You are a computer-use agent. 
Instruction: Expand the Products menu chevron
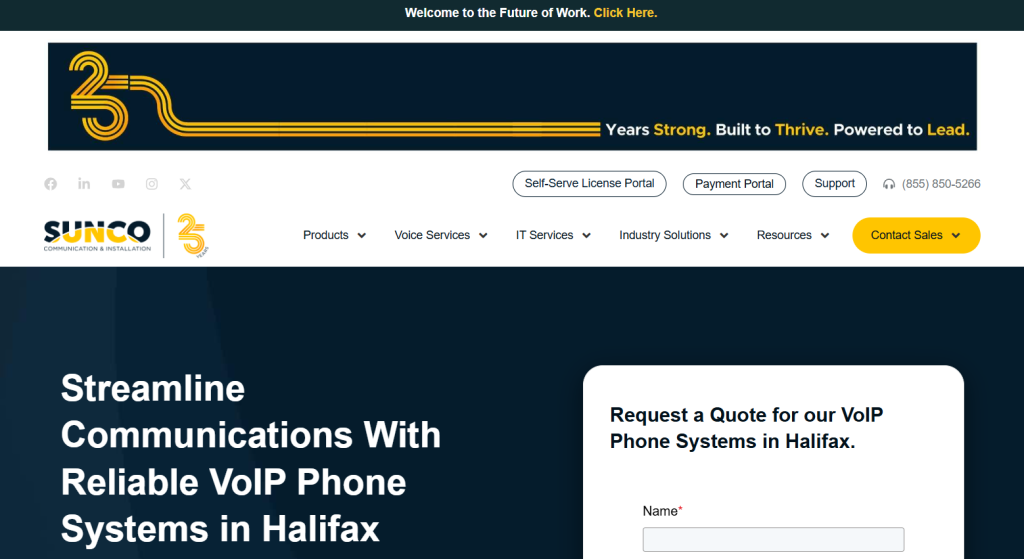point(362,236)
